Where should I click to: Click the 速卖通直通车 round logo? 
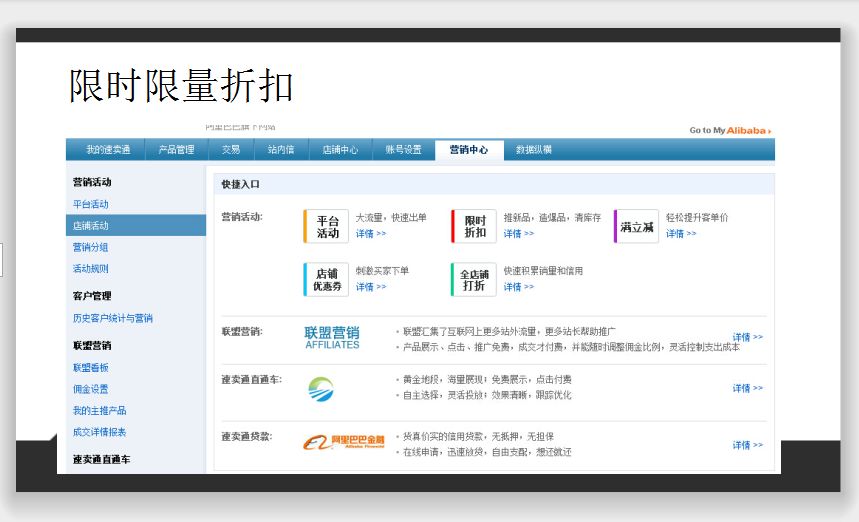(x=321, y=388)
